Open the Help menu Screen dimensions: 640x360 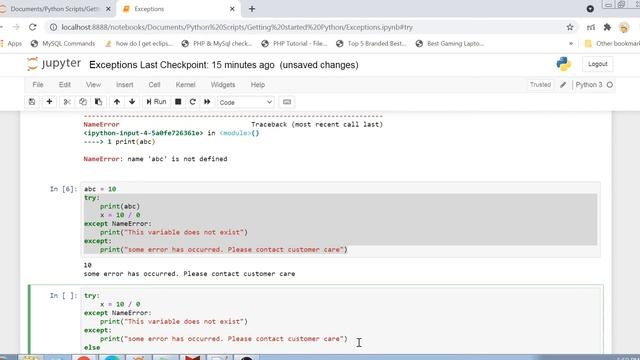tap(258, 85)
